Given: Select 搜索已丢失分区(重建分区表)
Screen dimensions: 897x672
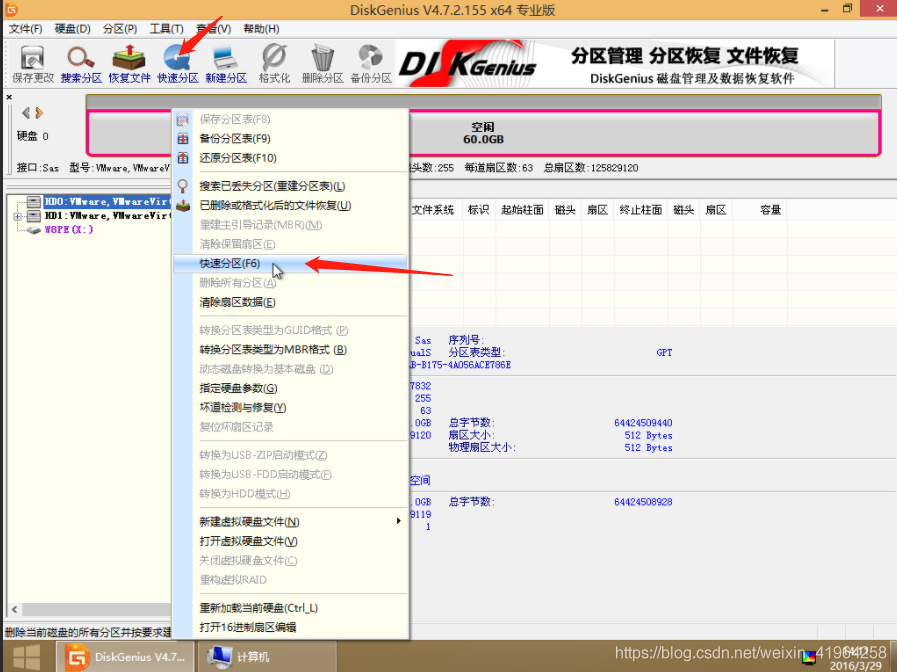Looking at the screenshot, I should click(x=272, y=186).
